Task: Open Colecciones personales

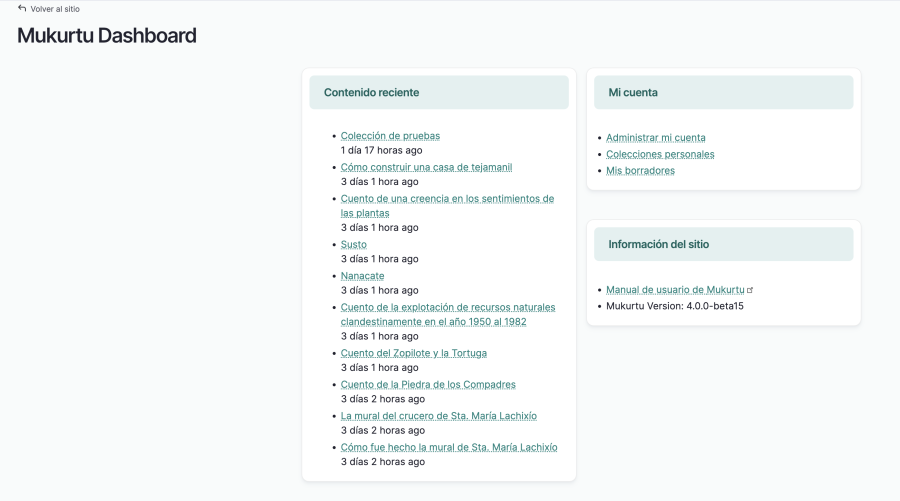Action: (x=660, y=154)
